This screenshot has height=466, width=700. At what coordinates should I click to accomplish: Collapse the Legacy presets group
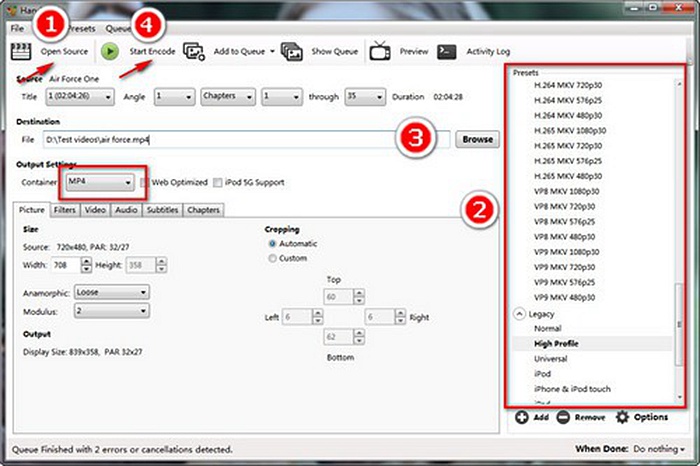(519, 314)
